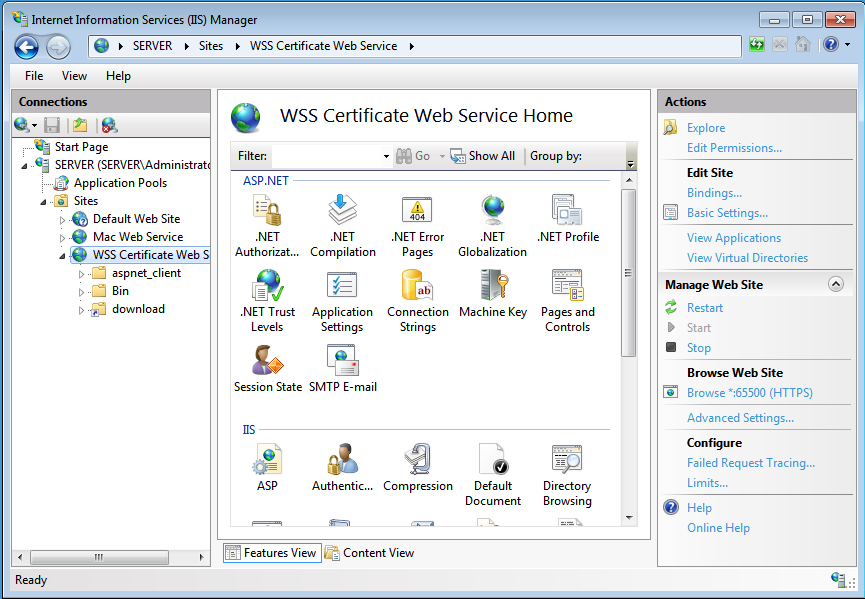Click the Forward navigation arrow
This screenshot has height=599, width=865.
[x=58, y=47]
